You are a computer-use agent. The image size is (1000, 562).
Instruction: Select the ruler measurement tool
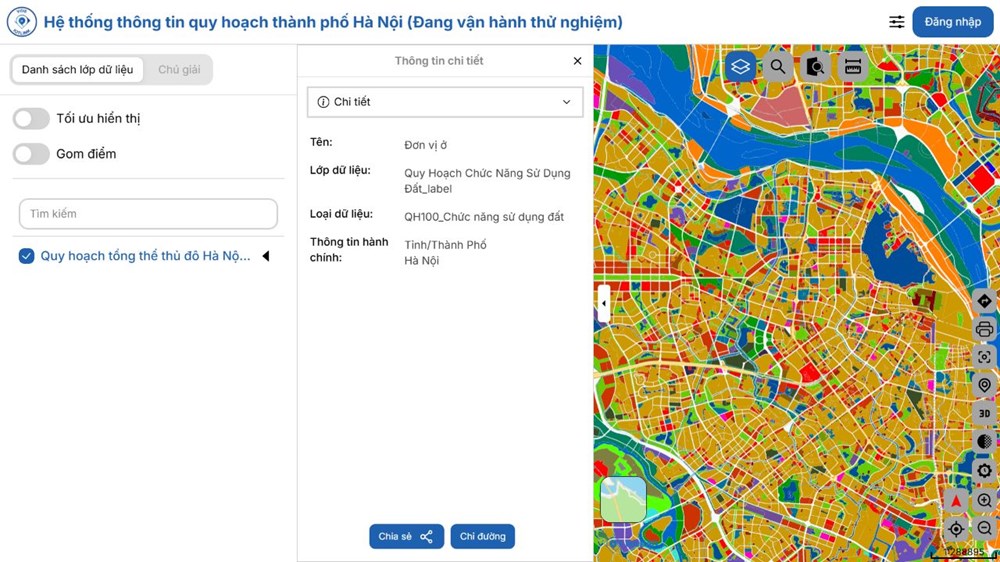click(x=853, y=66)
